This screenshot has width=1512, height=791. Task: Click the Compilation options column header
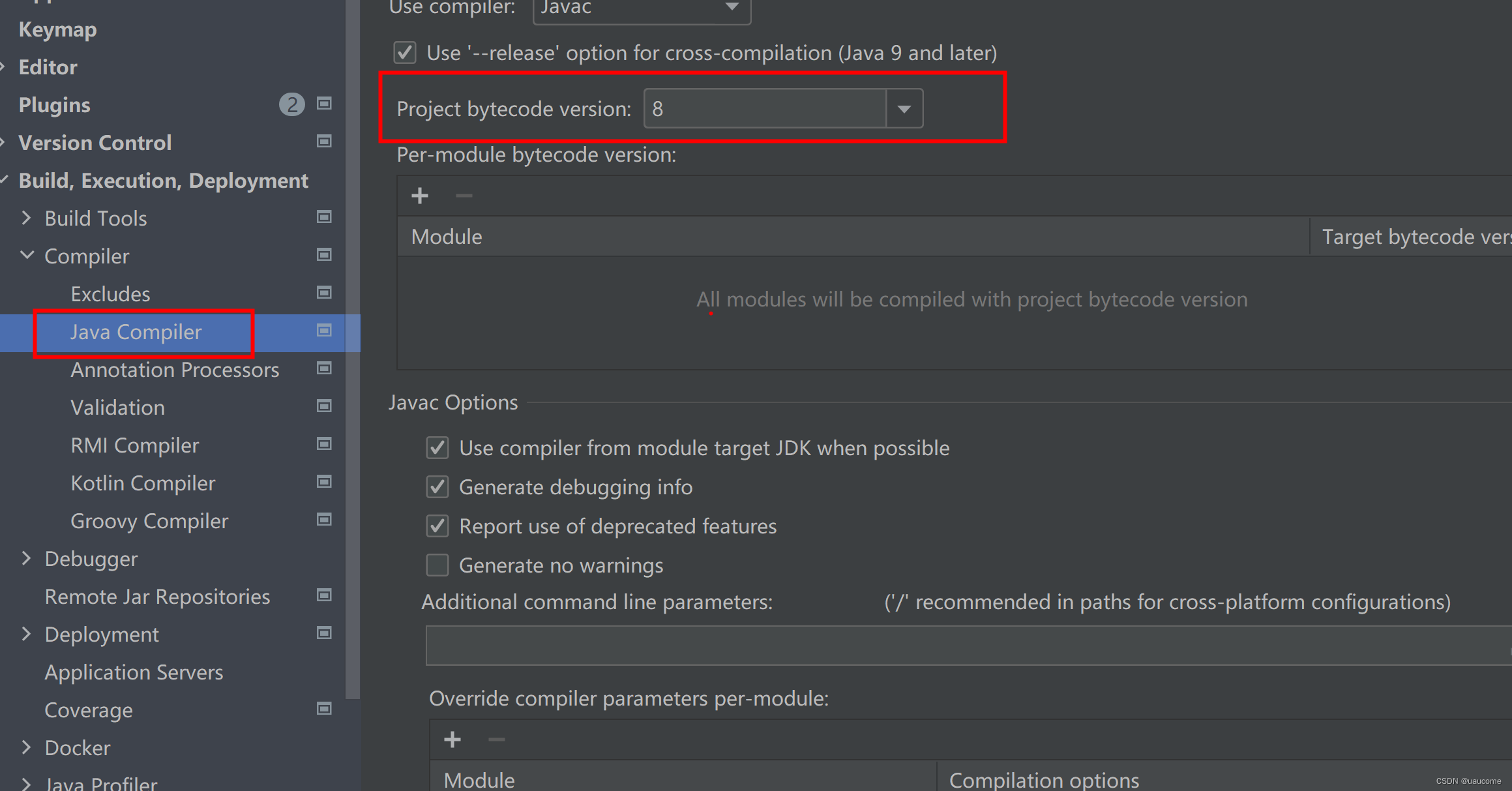[x=1224, y=777]
